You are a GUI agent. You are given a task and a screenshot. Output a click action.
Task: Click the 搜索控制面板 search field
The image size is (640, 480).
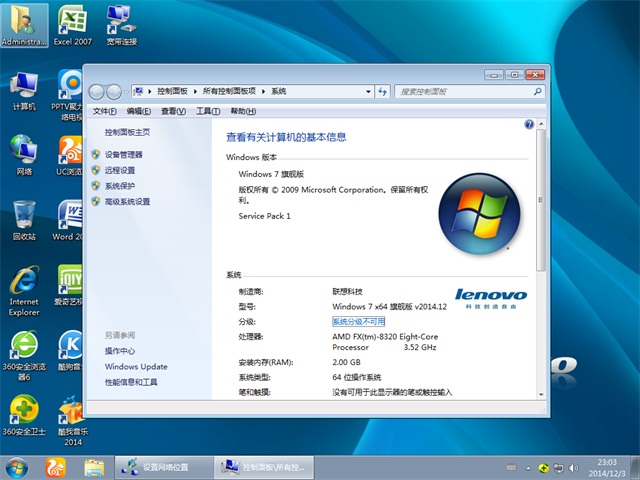coord(462,91)
